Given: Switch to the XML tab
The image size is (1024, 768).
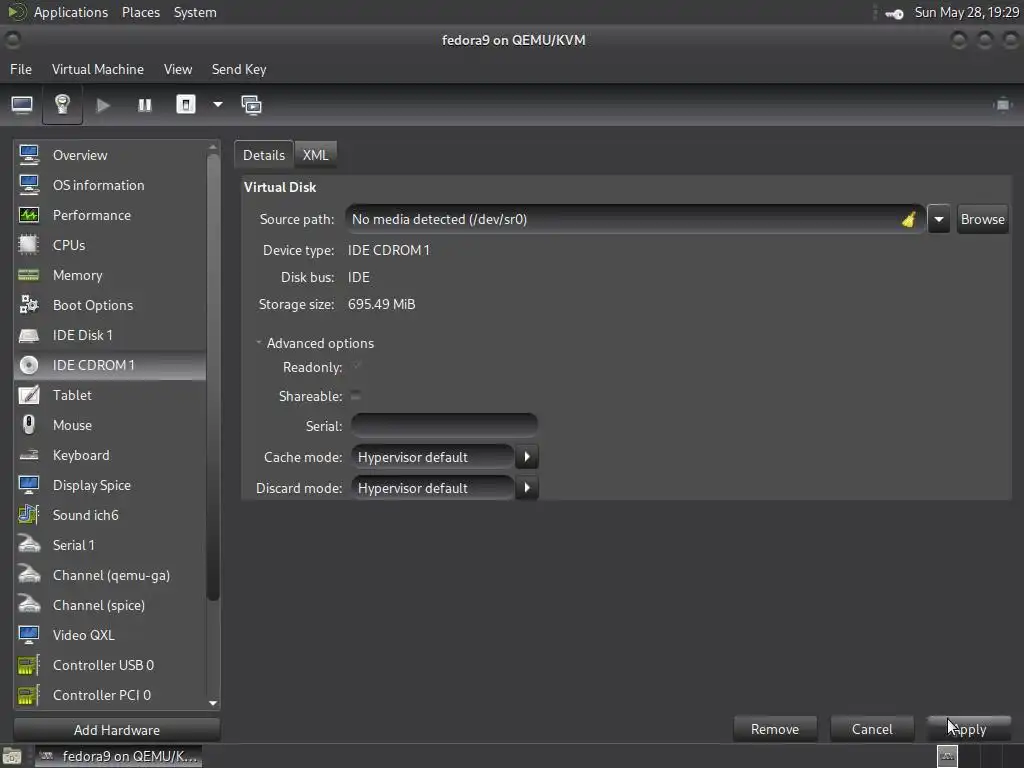Looking at the screenshot, I should click(x=315, y=155).
